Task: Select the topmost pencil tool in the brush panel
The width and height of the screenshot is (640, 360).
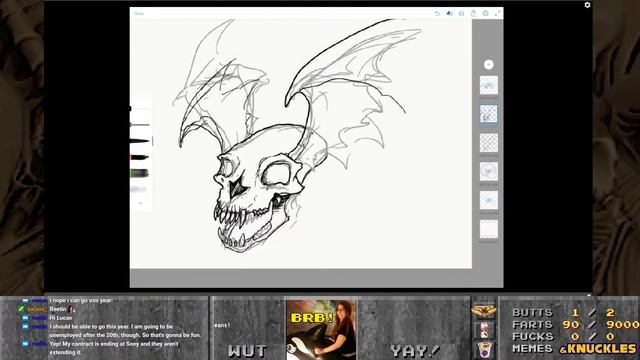Action: pyautogui.click(x=140, y=108)
